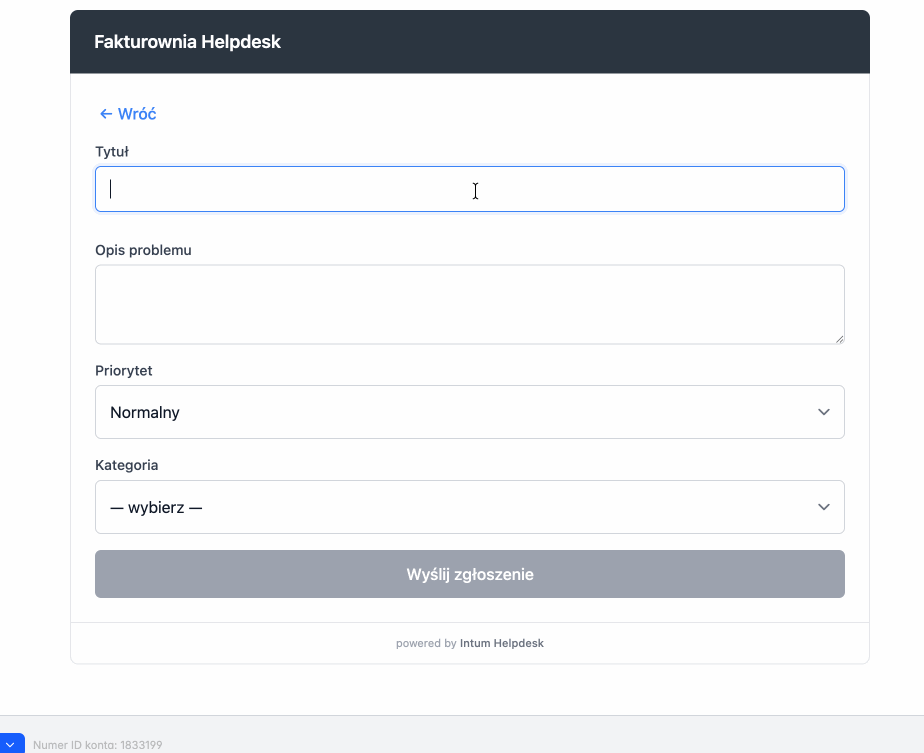Grab the resize handle of Opis problemu textarea

839,339
